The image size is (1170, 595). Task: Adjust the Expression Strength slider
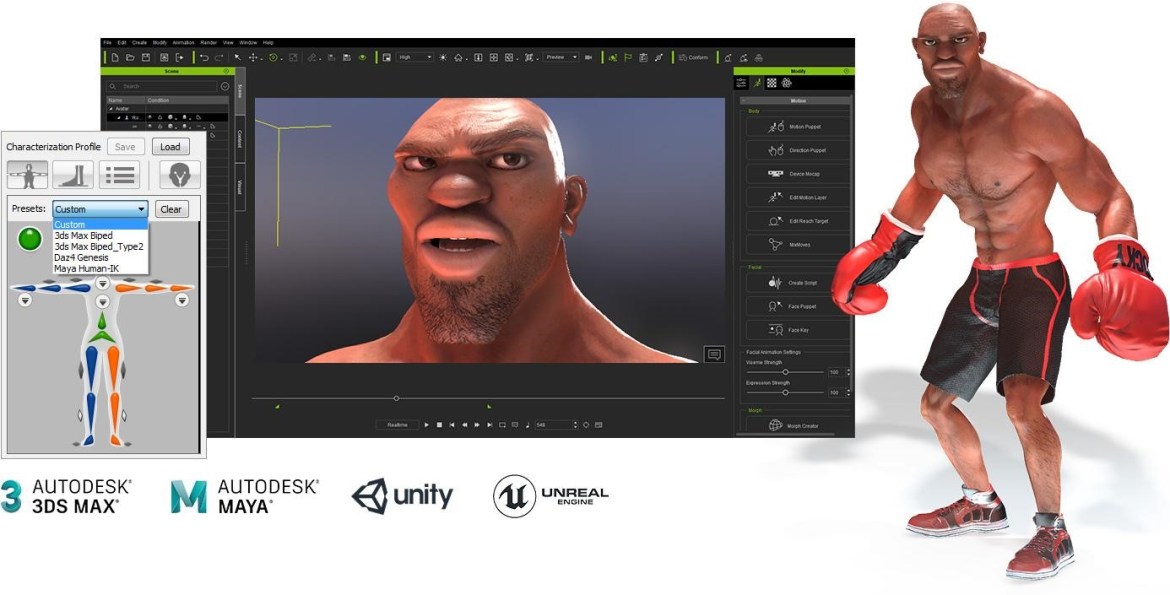coord(785,392)
